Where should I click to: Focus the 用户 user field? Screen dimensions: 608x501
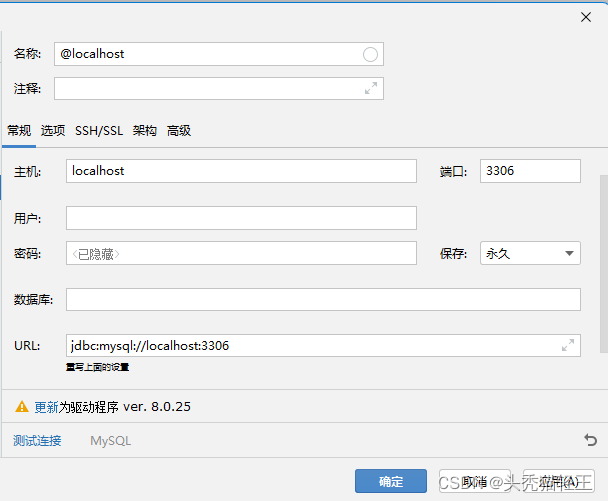click(241, 218)
